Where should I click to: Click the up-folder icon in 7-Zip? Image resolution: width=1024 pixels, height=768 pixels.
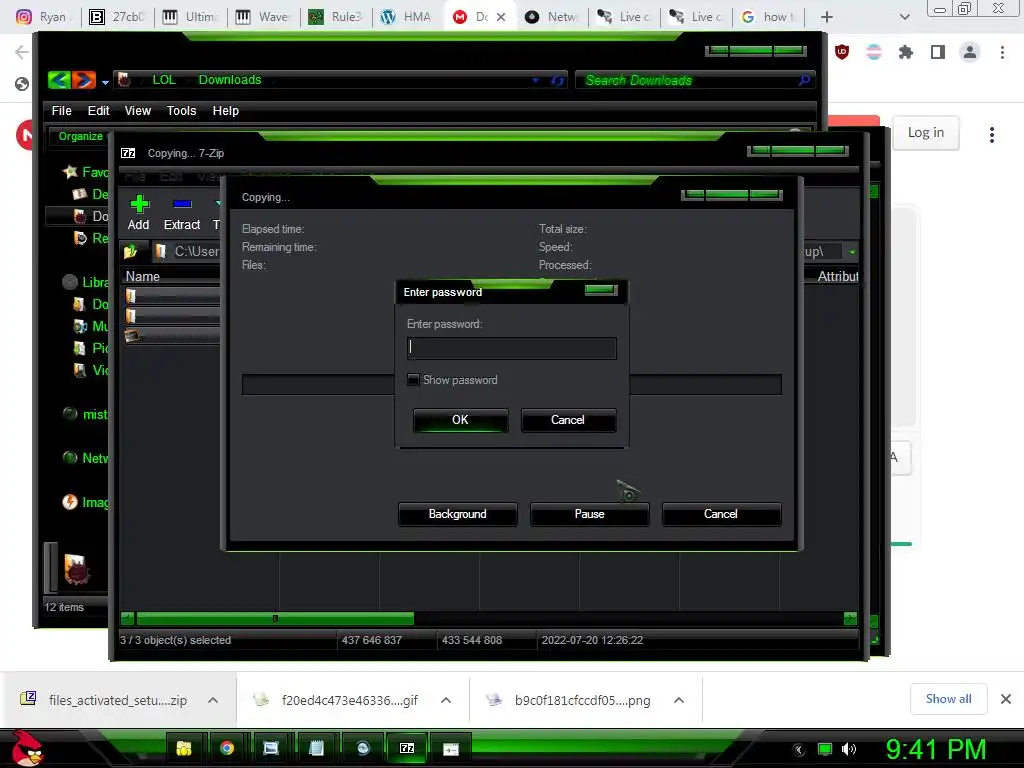[x=131, y=251]
